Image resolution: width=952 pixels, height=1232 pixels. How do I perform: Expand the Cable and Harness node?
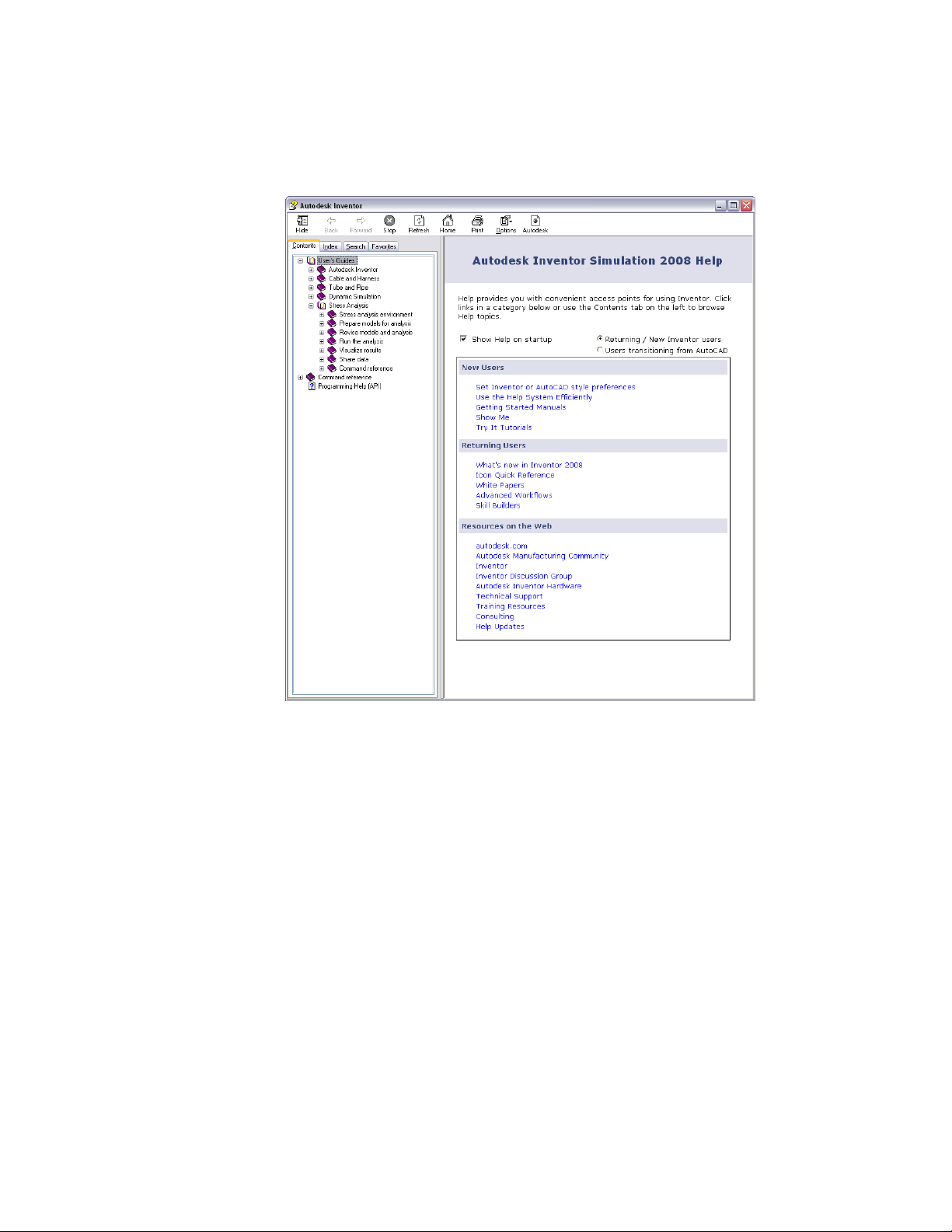311,278
